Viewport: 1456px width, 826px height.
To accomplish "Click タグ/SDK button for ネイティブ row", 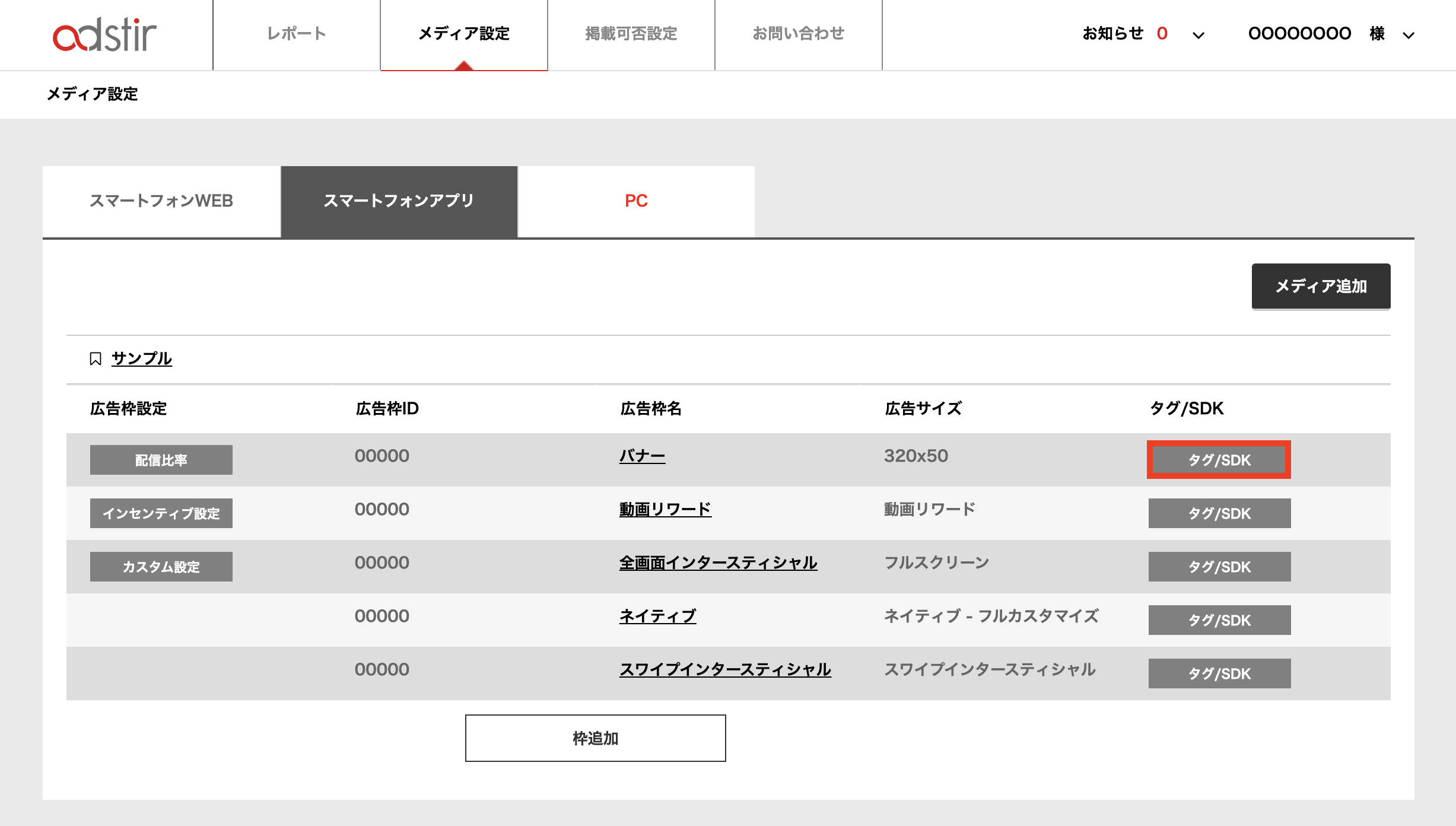I will (x=1219, y=620).
